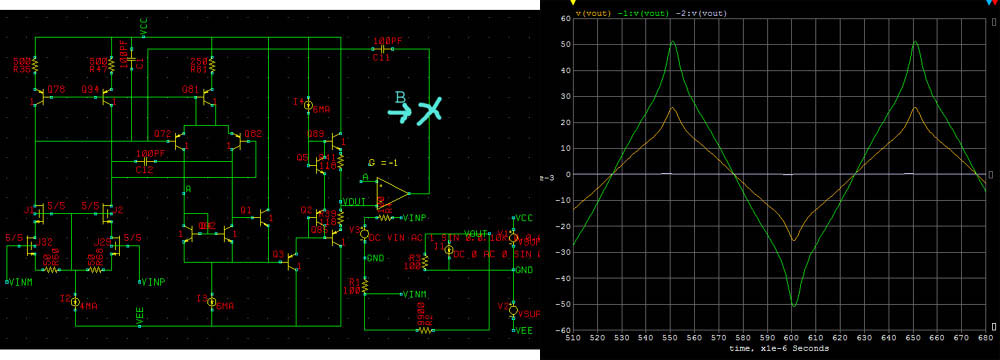This screenshot has width=1000, height=360.
Task: Select resistor R1 100 symbol
Action: [365, 285]
